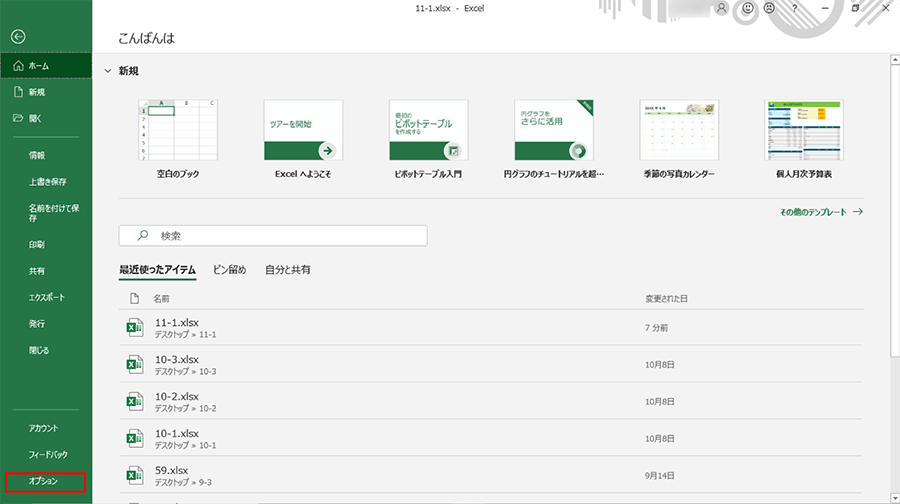Click the question mark help icon
The height and width of the screenshot is (504, 900).
coord(794,8)
